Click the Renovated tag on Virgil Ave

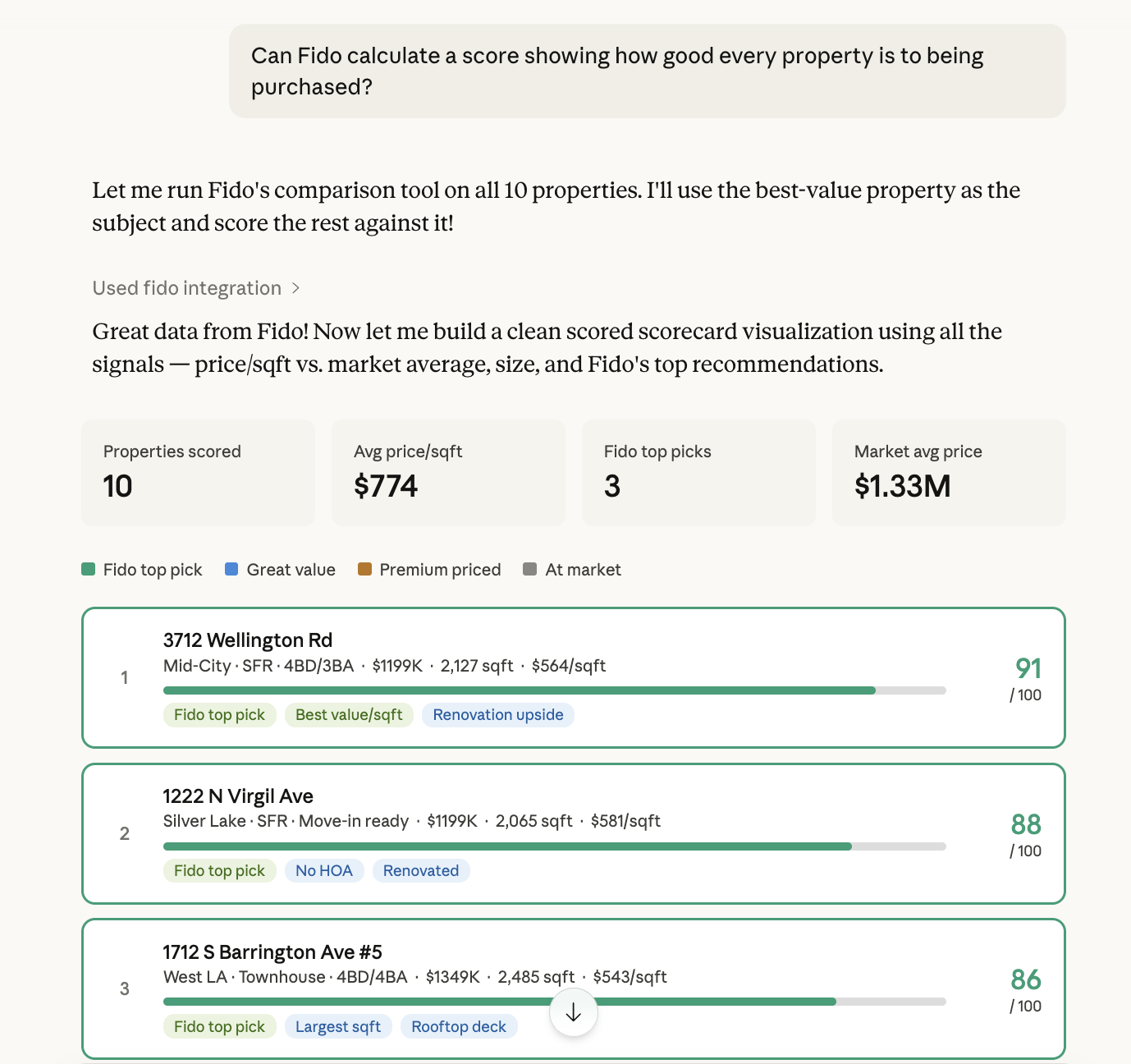pyautogui.click(x=421, y=871)
